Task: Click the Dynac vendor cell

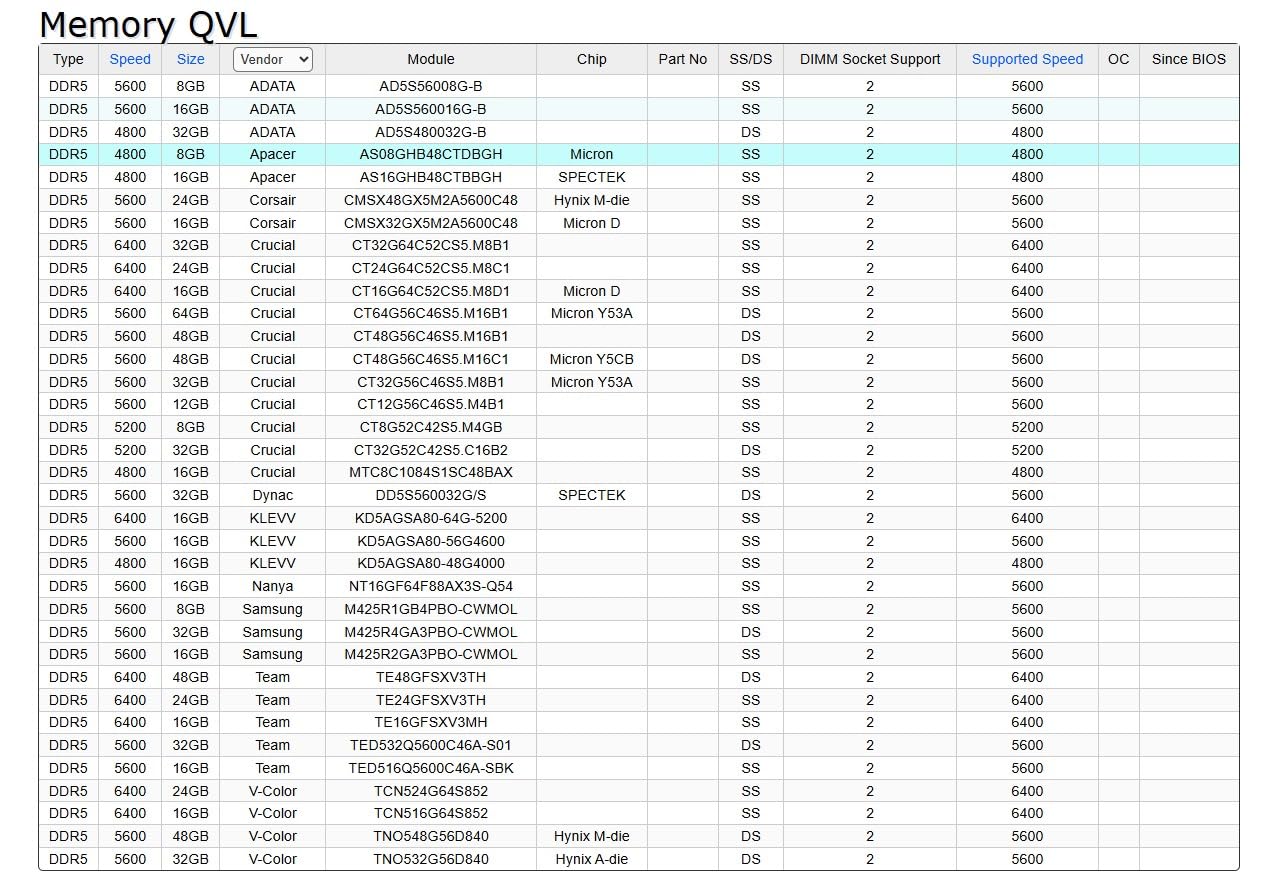Action: pyautogui.click(x=272, y=495)
